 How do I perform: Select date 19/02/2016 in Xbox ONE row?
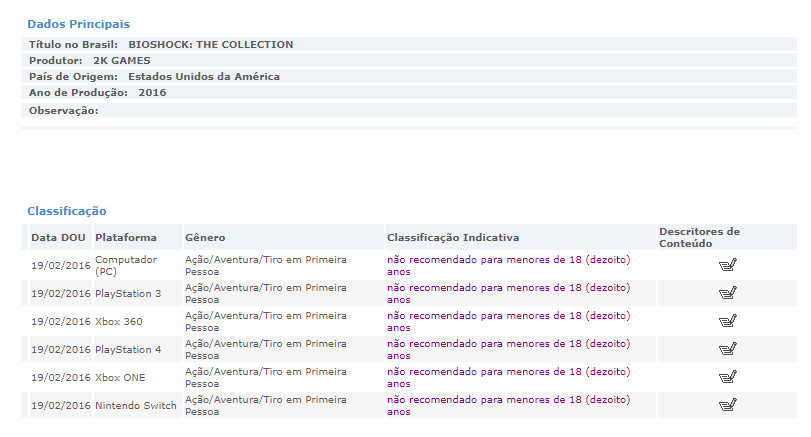pos(61,377)
